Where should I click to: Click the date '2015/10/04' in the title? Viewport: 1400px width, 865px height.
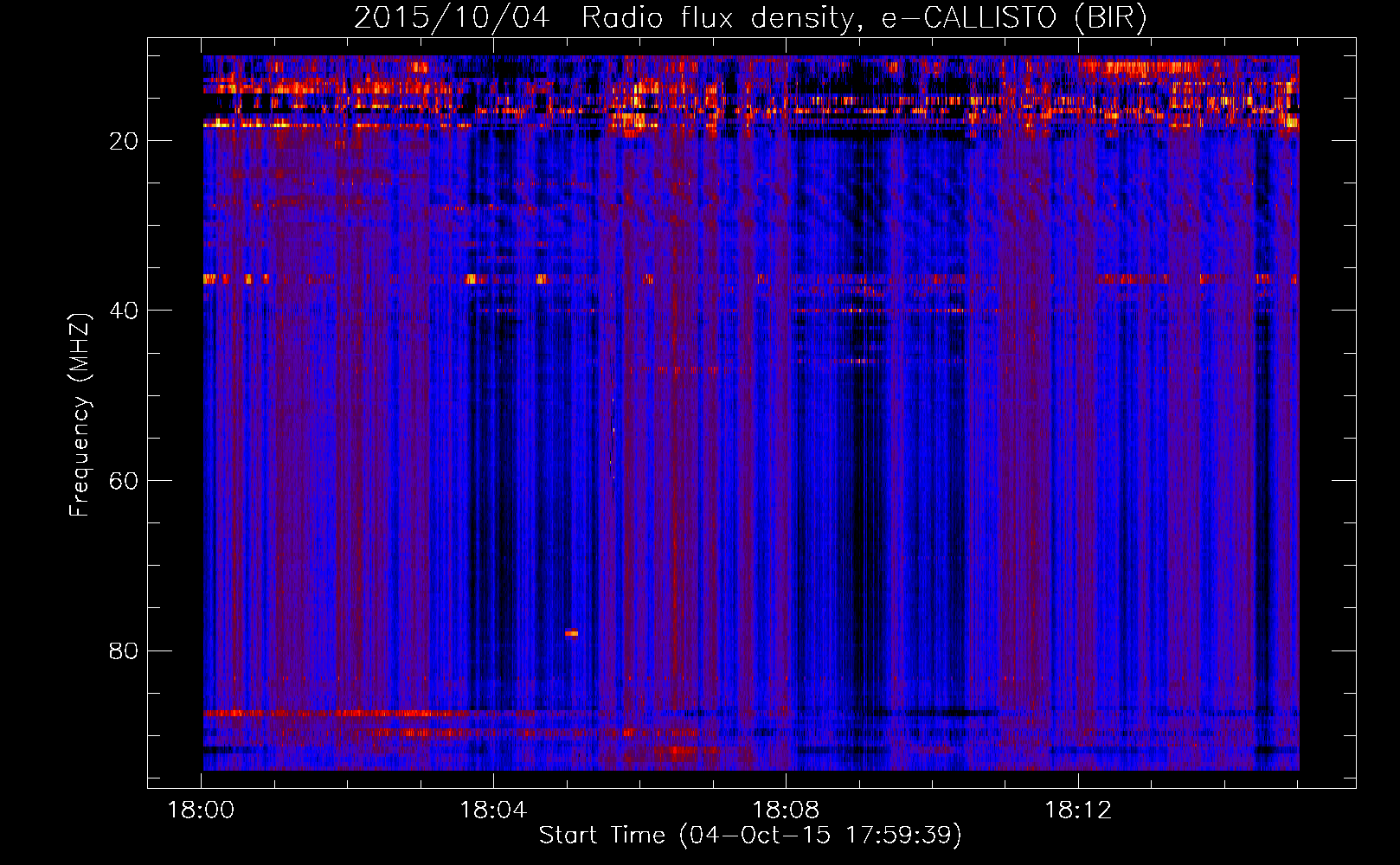coord(452,18)
